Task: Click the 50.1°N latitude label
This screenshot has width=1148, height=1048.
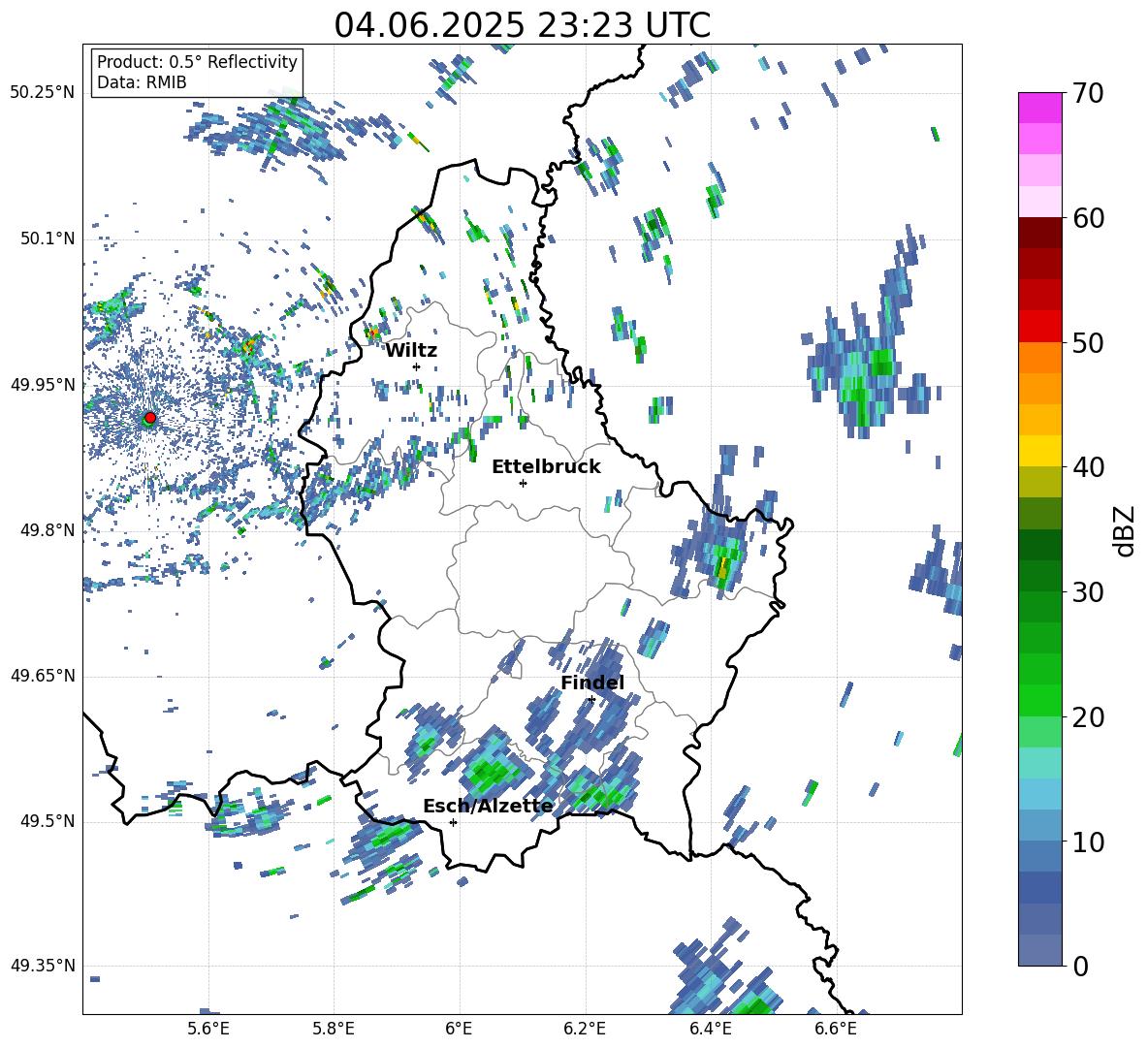Action: point(47,238)
